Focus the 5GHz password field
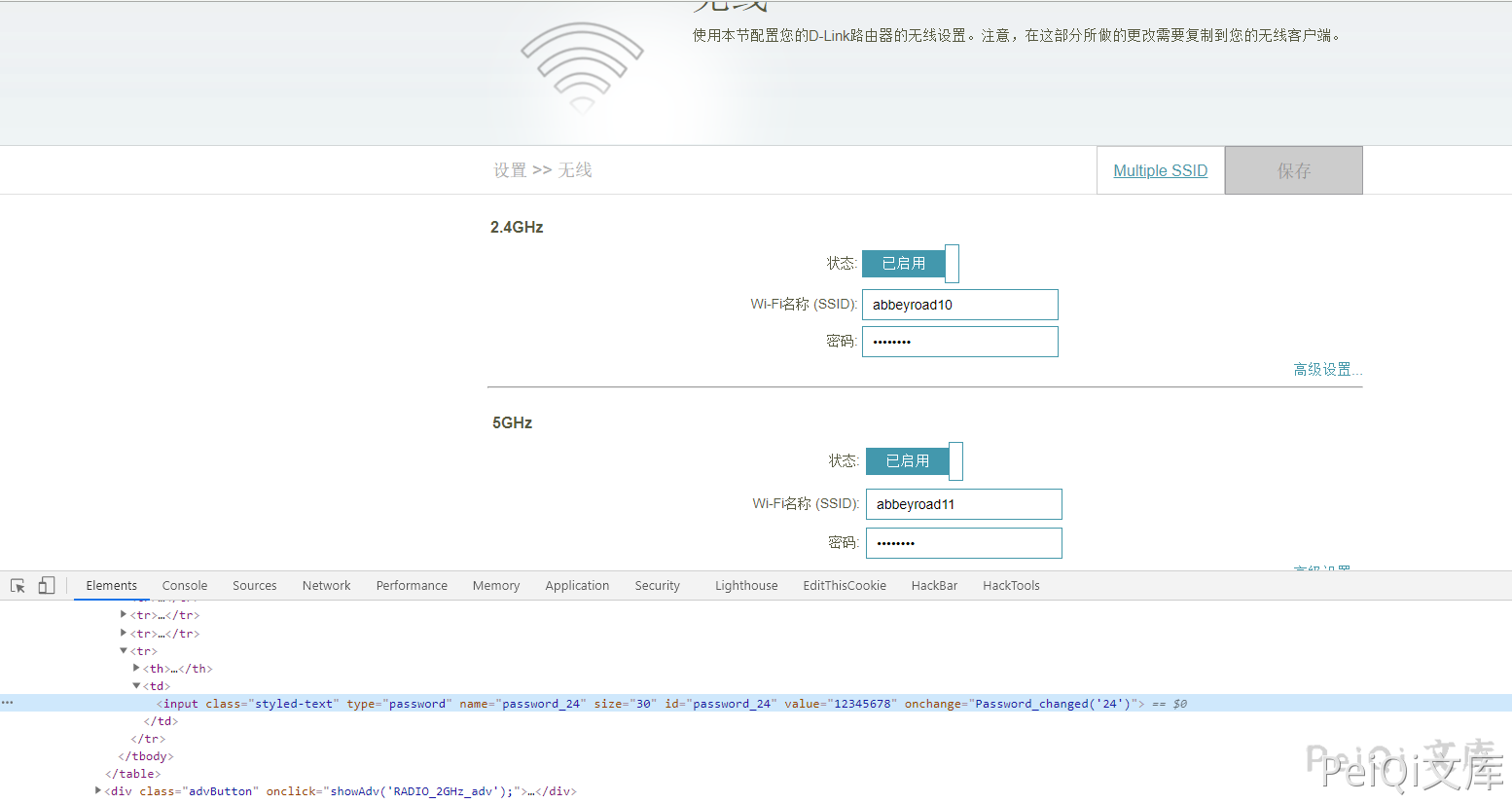 [963, 543]
